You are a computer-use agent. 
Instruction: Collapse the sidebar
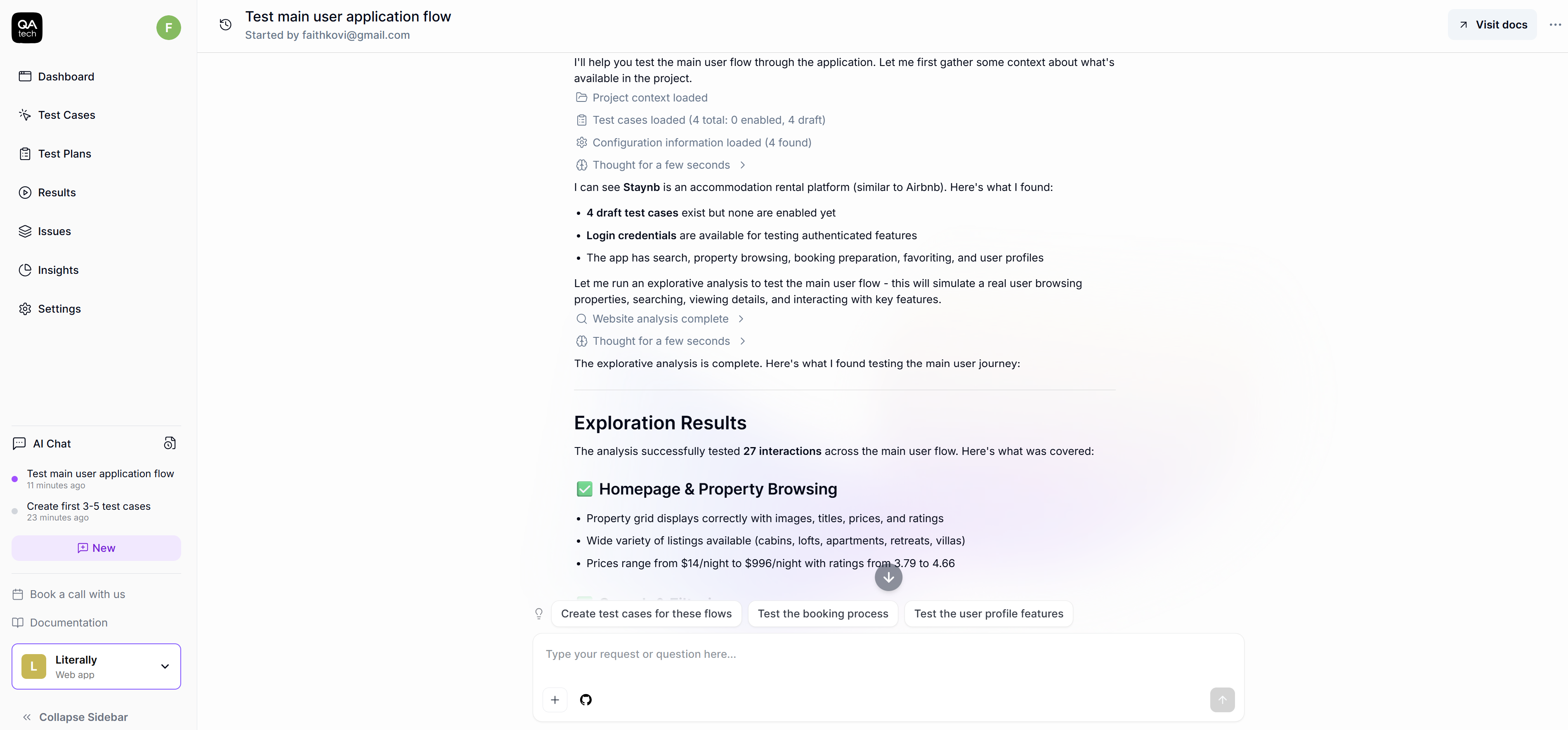tap(76, 717)
